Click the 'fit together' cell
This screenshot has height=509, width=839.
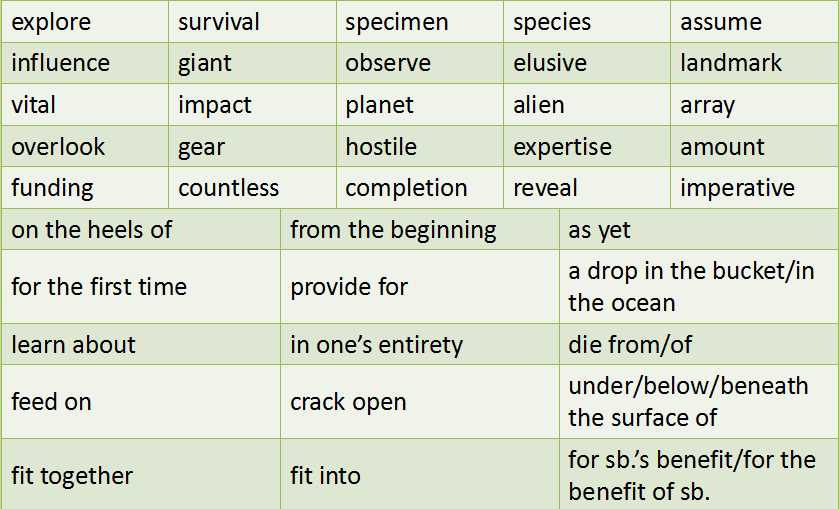click(x=72, y=476)
